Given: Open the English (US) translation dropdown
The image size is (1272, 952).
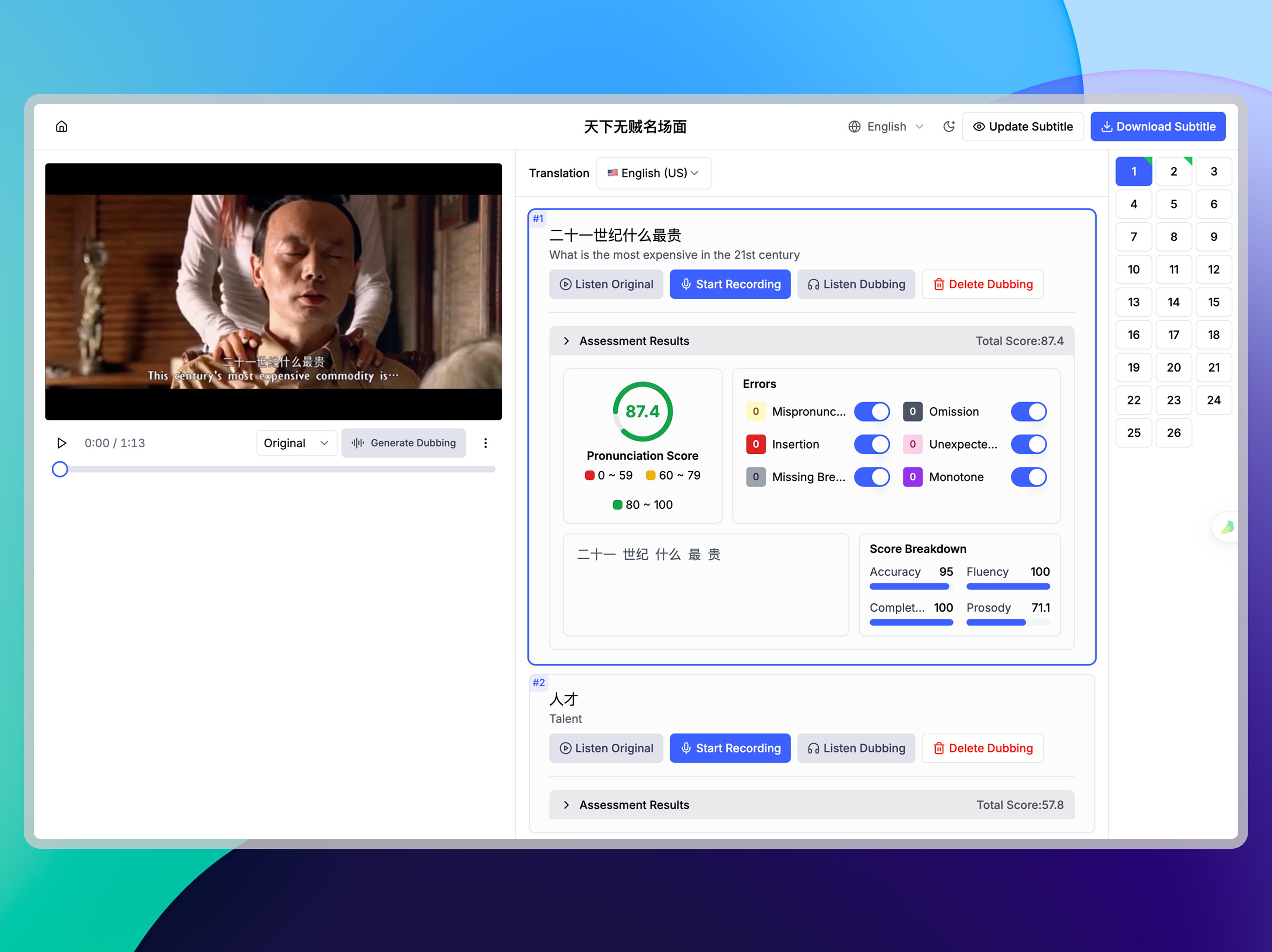Looking at the screenshot, I should (x=653, y=173).
